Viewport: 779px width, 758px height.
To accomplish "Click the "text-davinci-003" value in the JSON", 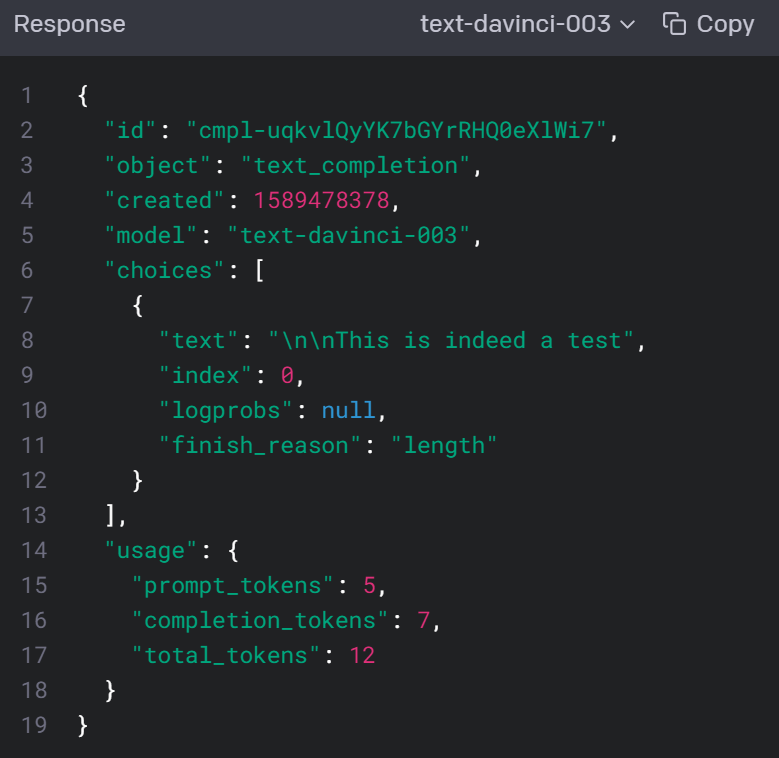I will [x=348, y=235].
